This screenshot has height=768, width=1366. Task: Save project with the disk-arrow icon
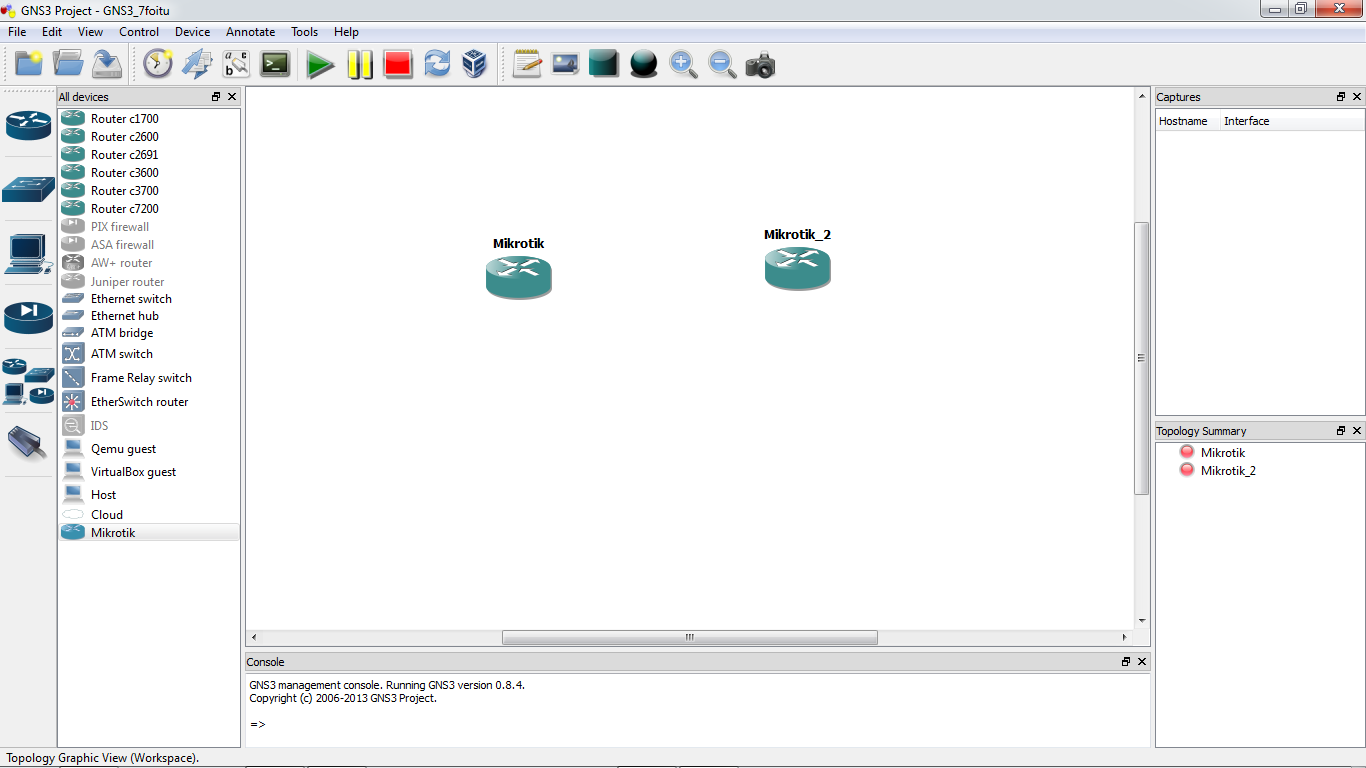coord(107,64)
